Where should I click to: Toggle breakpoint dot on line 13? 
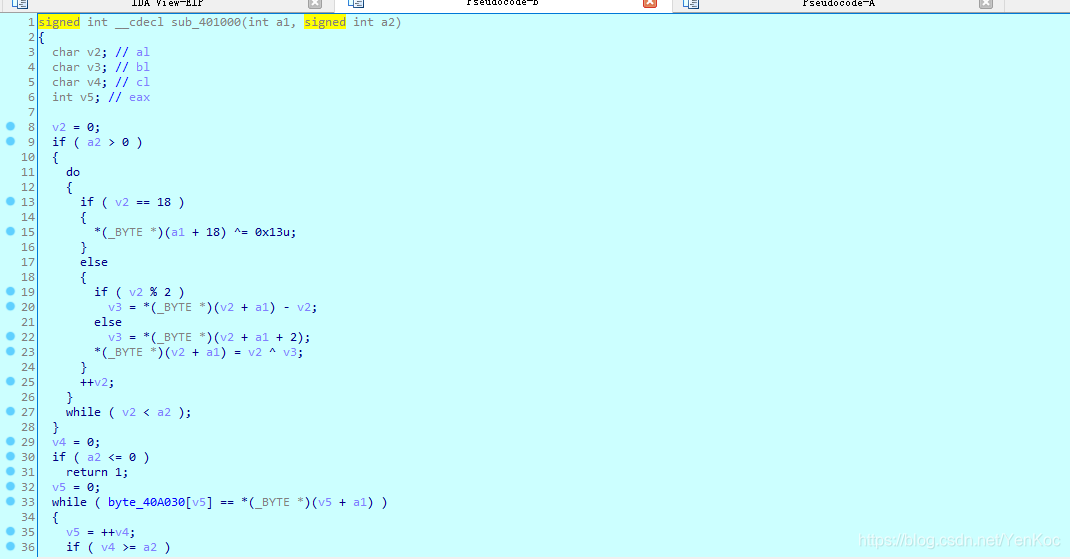pos(10,201)
